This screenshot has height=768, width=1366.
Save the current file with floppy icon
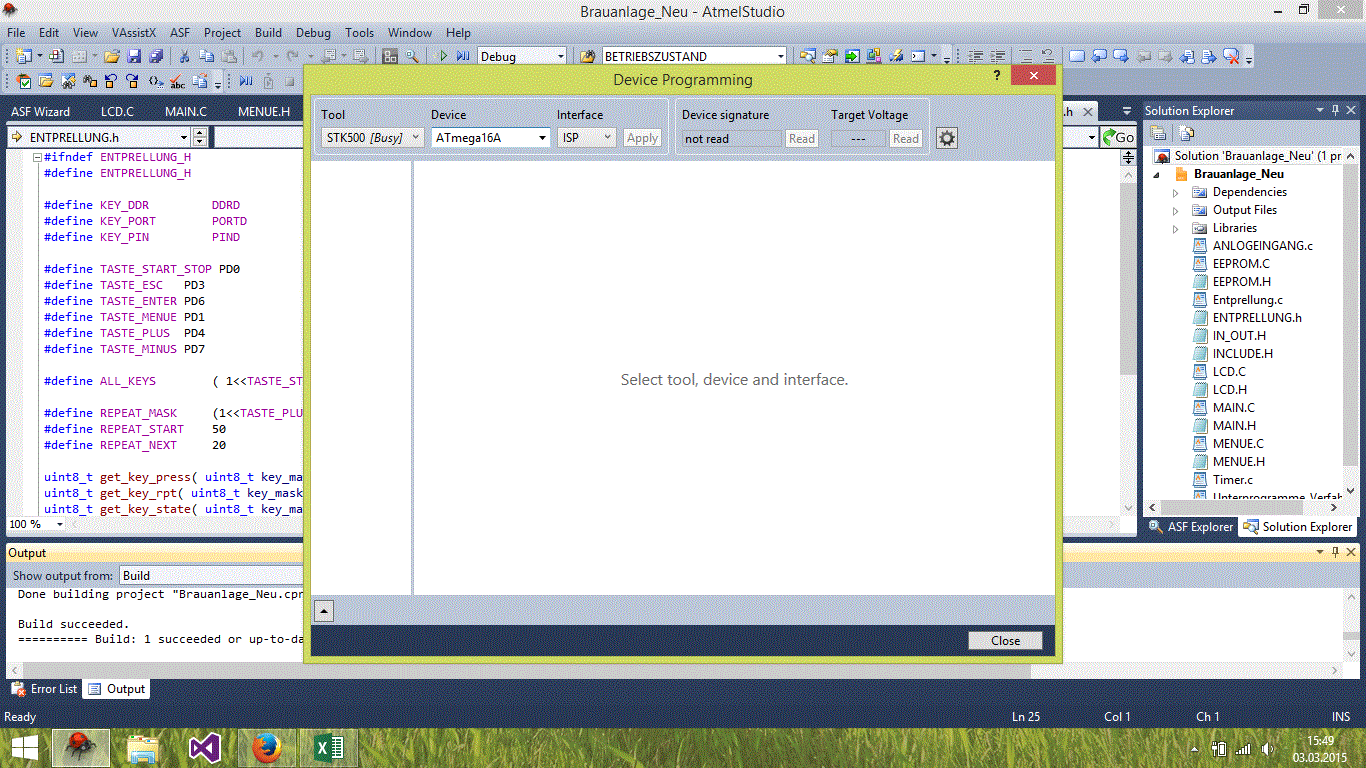click(x=134, y=56)
